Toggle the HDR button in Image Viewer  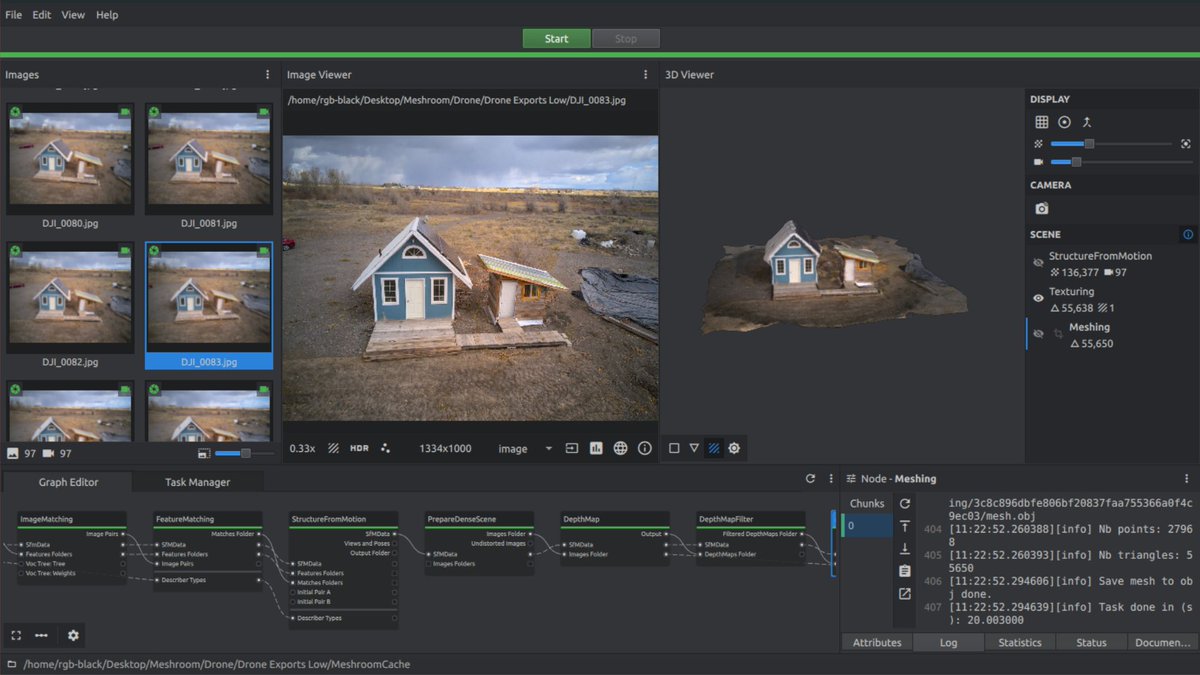[359, 449]
